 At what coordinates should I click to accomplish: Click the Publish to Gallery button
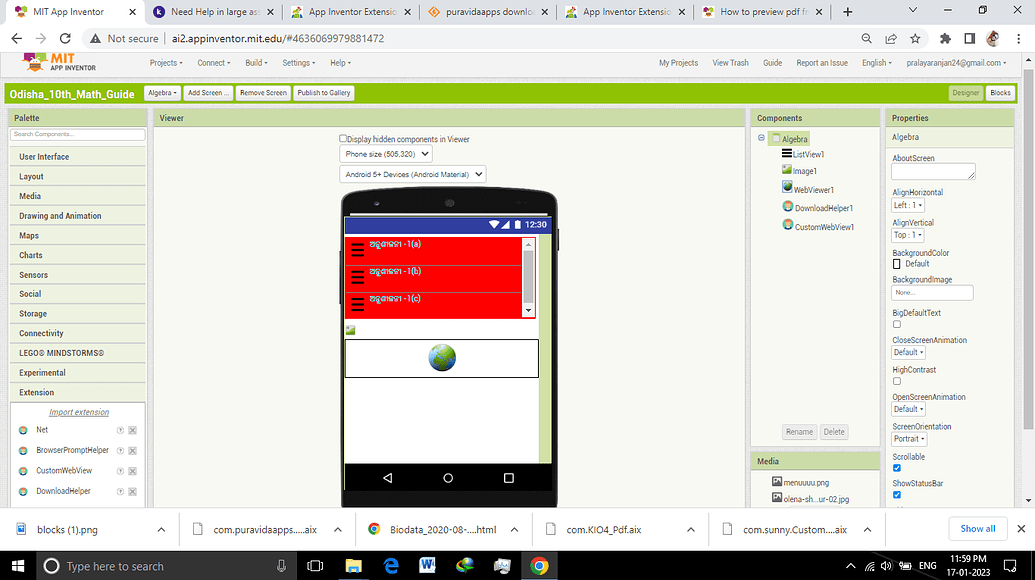click(323, 92)
